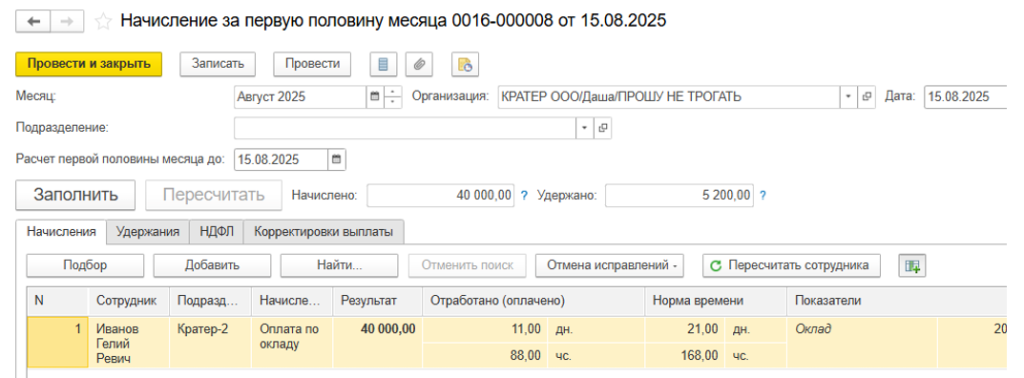This screenshot has height=378, width=1024.
Task: Open calendar for Расчет первой половины date
Action: 337,159
